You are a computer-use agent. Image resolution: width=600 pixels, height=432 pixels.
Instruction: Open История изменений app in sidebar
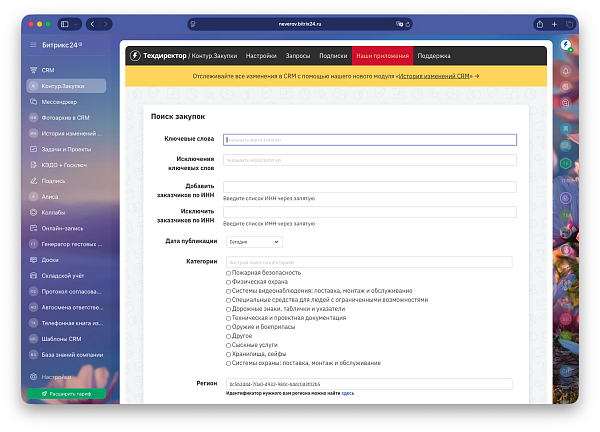coord(72,134)
